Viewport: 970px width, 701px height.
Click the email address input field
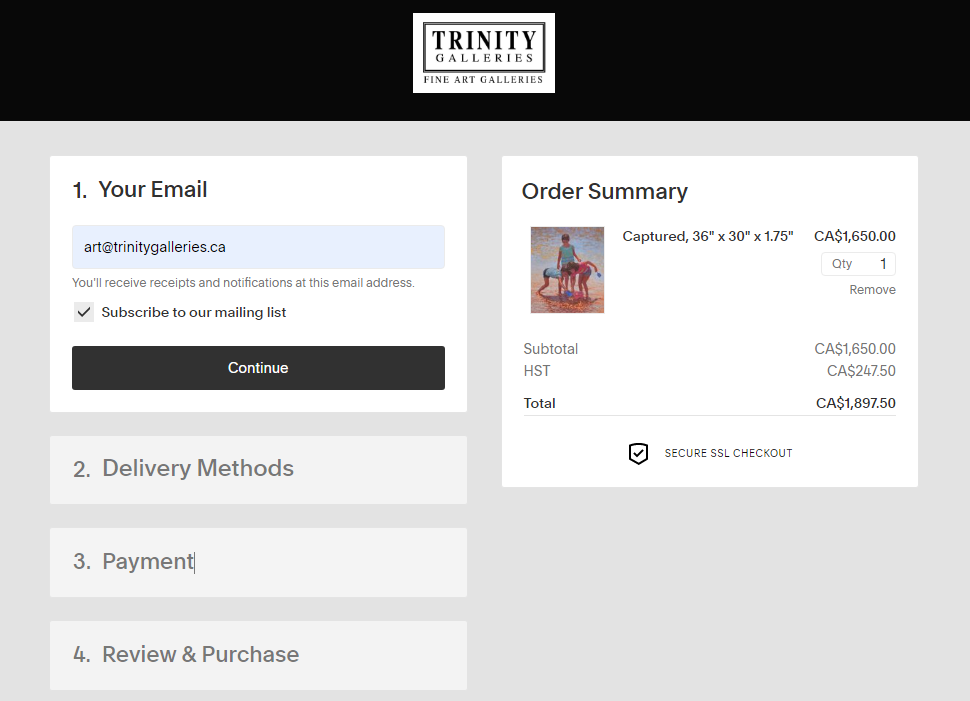pos(258,247)
